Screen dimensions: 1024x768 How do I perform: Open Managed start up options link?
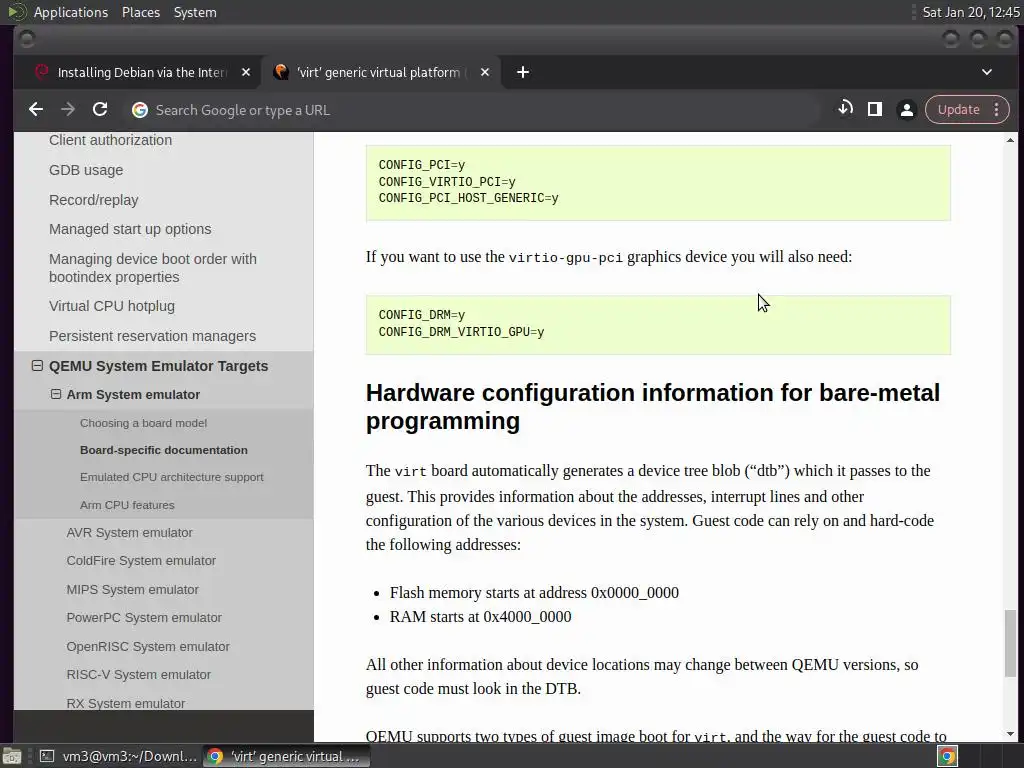[x=130, y=229]
